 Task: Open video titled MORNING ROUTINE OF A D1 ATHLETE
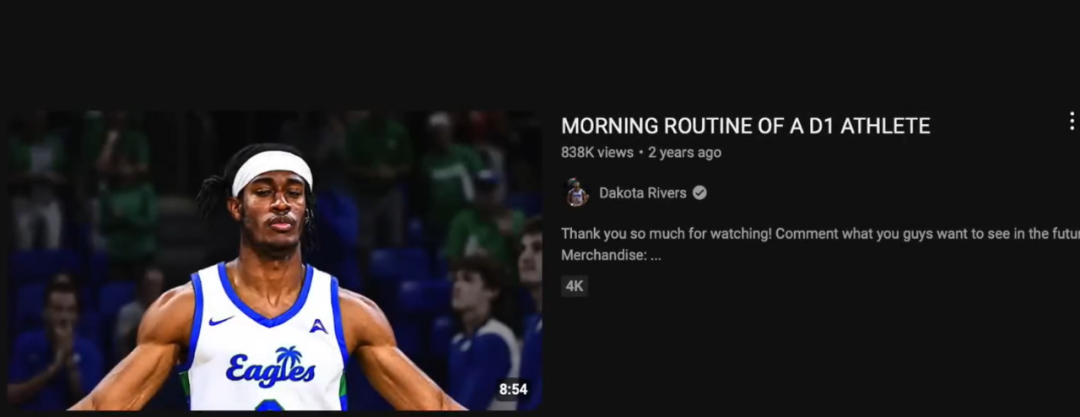[x=745, y=126]
